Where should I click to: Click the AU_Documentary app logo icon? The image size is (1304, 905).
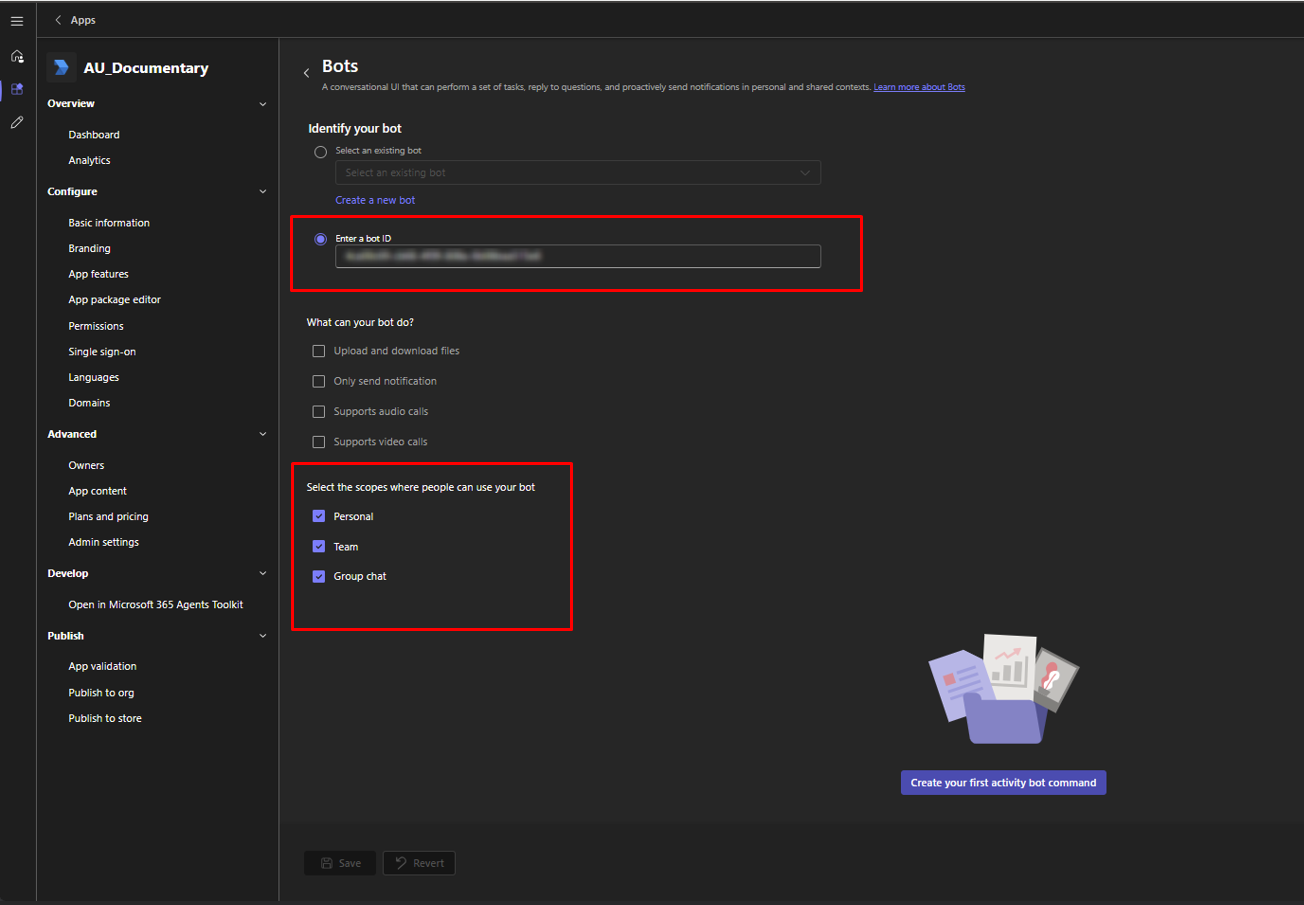[62, 68]
